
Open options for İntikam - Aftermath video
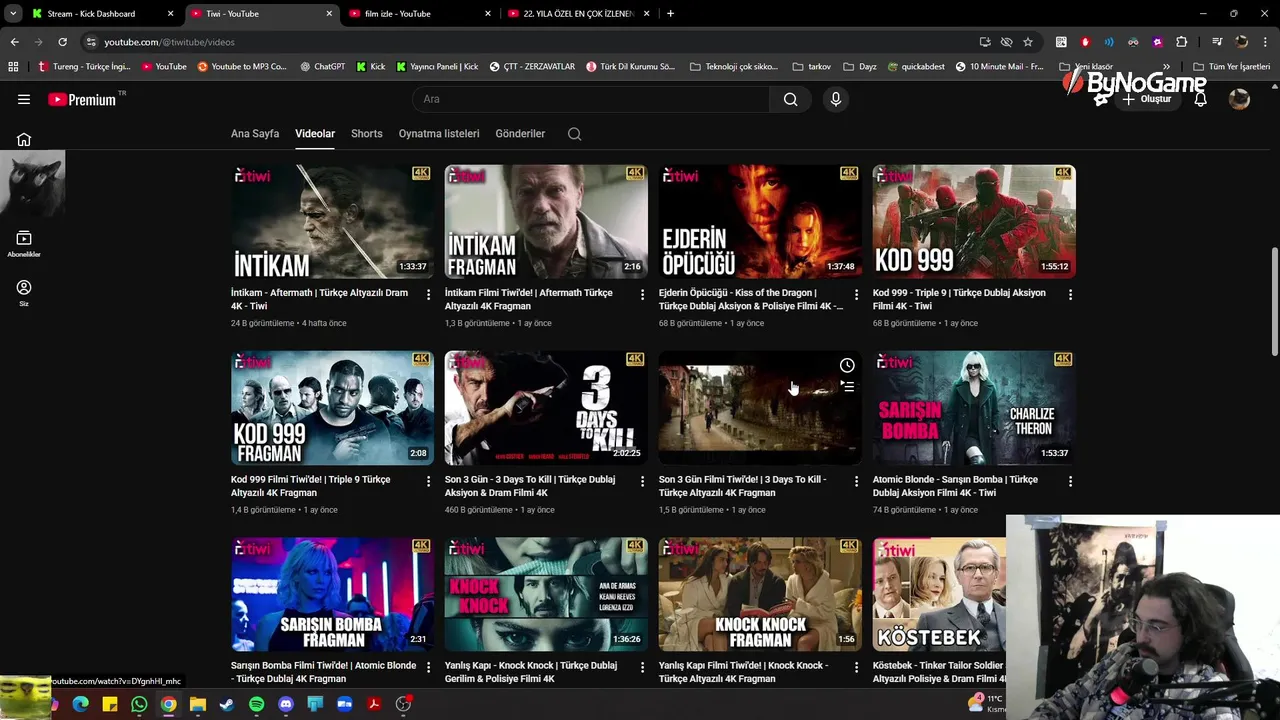428,295
